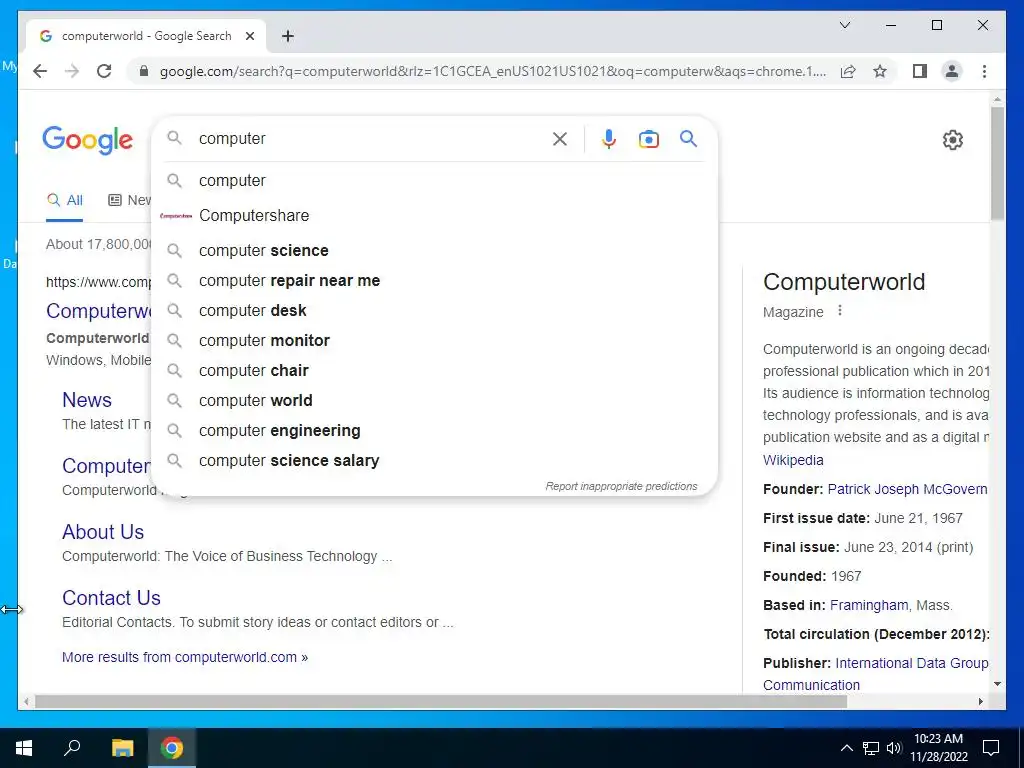
Task: Select the plain 'computer' suggestion
Action: point(434,180)
